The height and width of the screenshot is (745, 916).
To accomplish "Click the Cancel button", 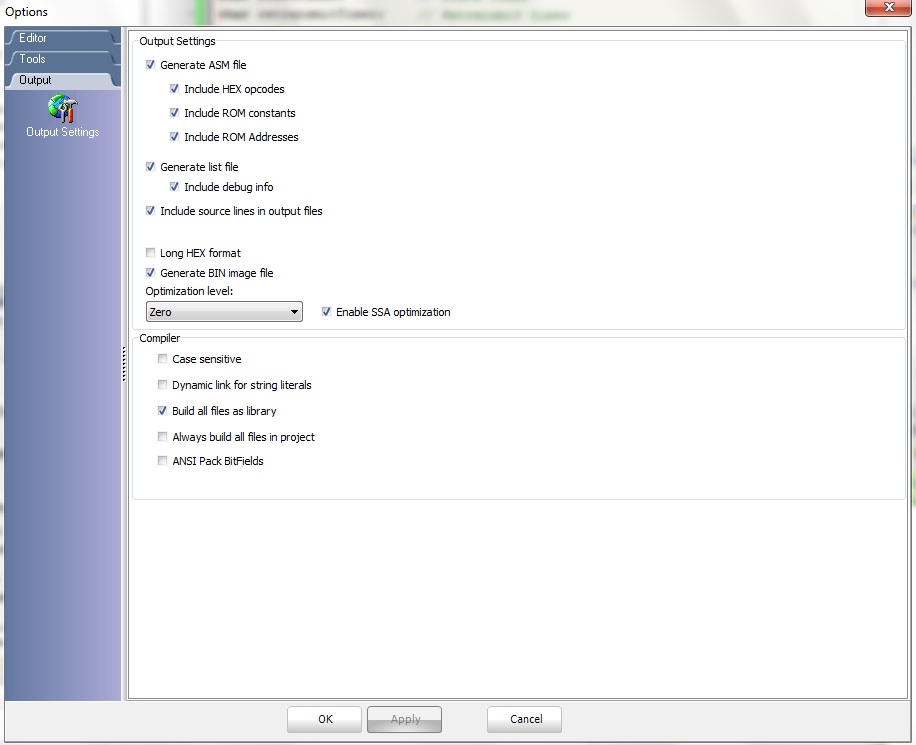I will [x=525, y=719].
